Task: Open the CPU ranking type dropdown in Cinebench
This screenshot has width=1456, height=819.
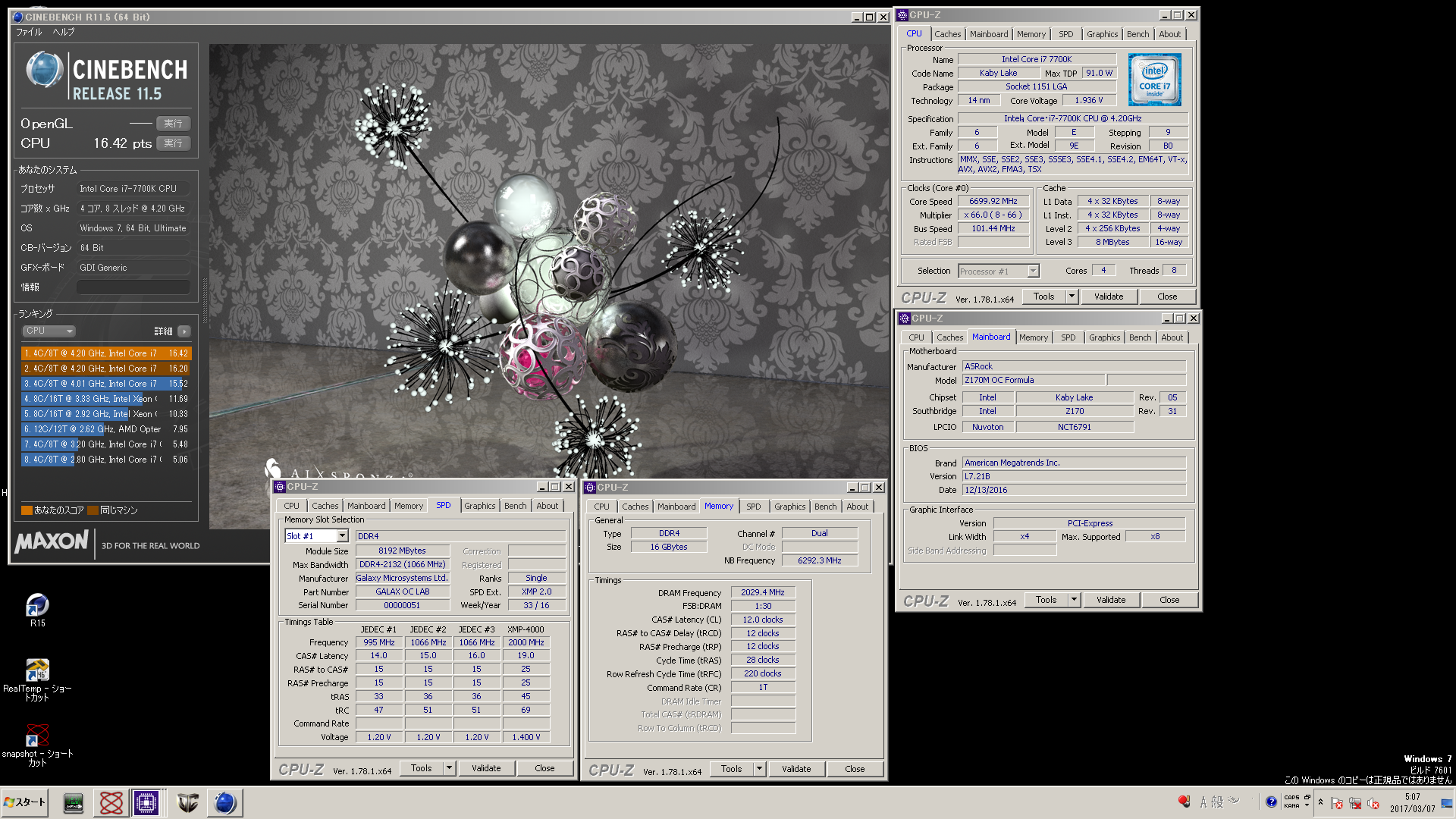Action: [x=49, y=331]
